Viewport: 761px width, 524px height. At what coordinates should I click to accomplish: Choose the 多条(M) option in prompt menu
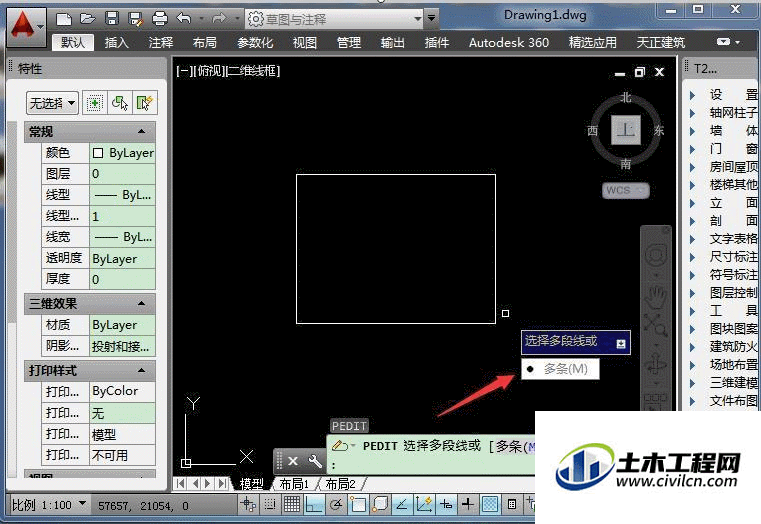[x=560, y=369]
